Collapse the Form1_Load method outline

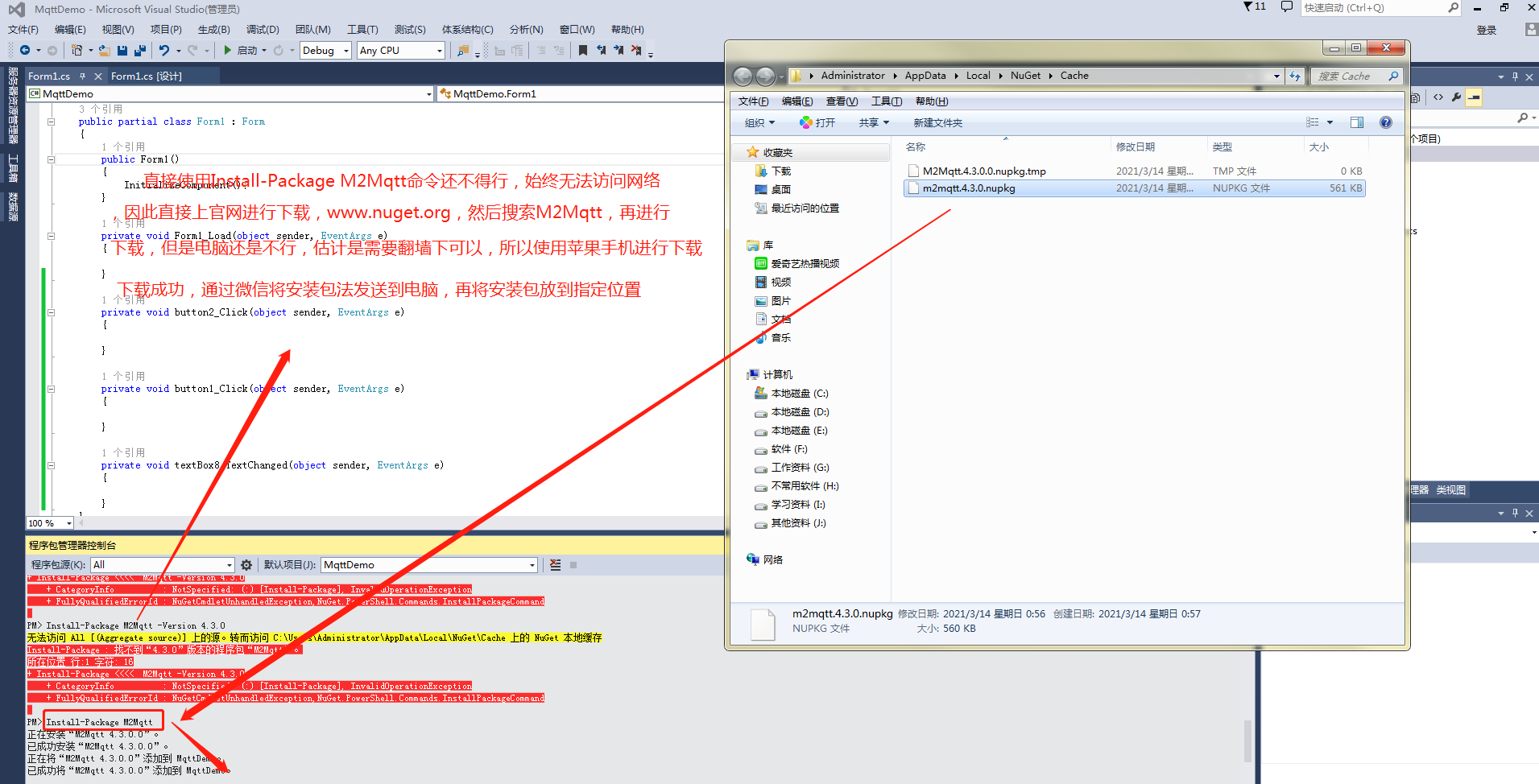pos(51,237)
